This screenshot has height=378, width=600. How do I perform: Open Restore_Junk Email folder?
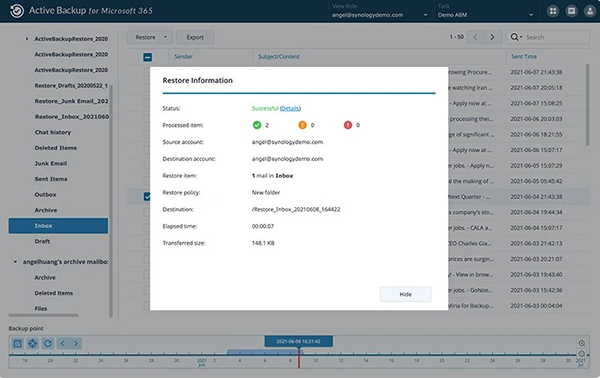tap(71, 101)
